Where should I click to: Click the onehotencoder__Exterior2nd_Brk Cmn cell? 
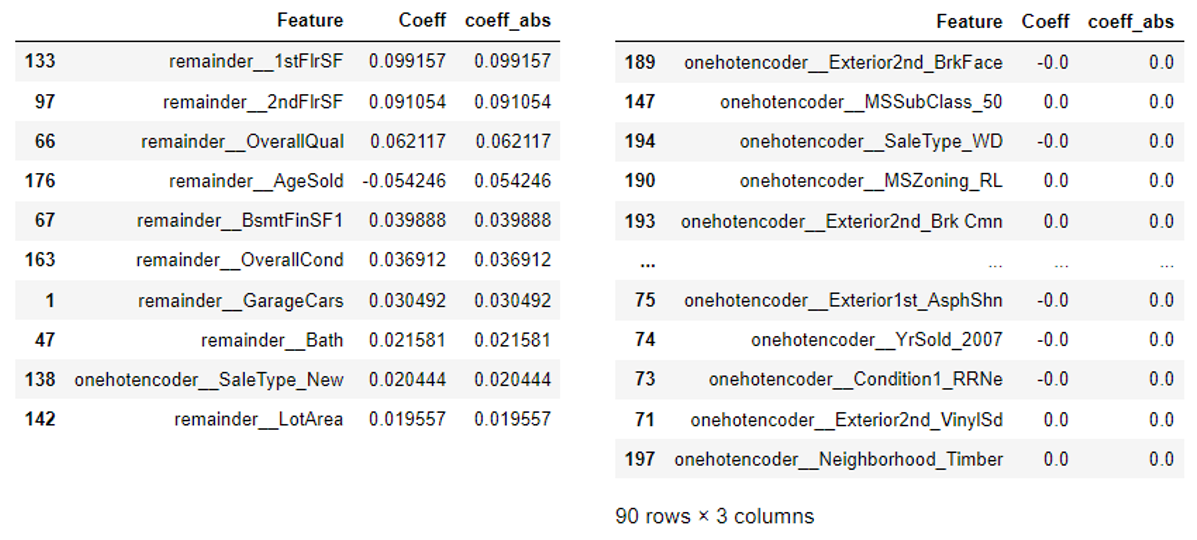coord(842,221)
